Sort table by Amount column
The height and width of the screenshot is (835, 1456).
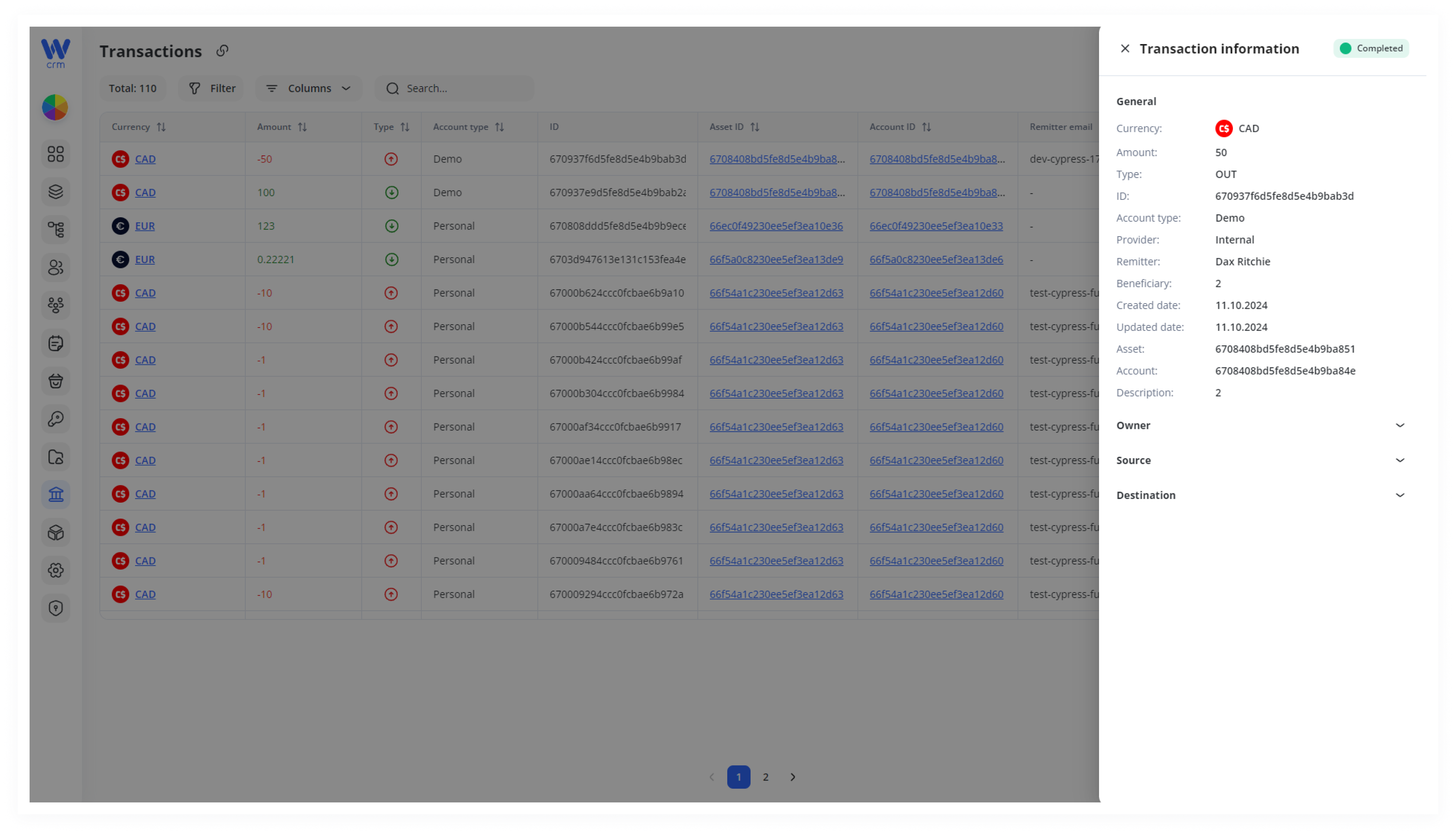[303, 127]
